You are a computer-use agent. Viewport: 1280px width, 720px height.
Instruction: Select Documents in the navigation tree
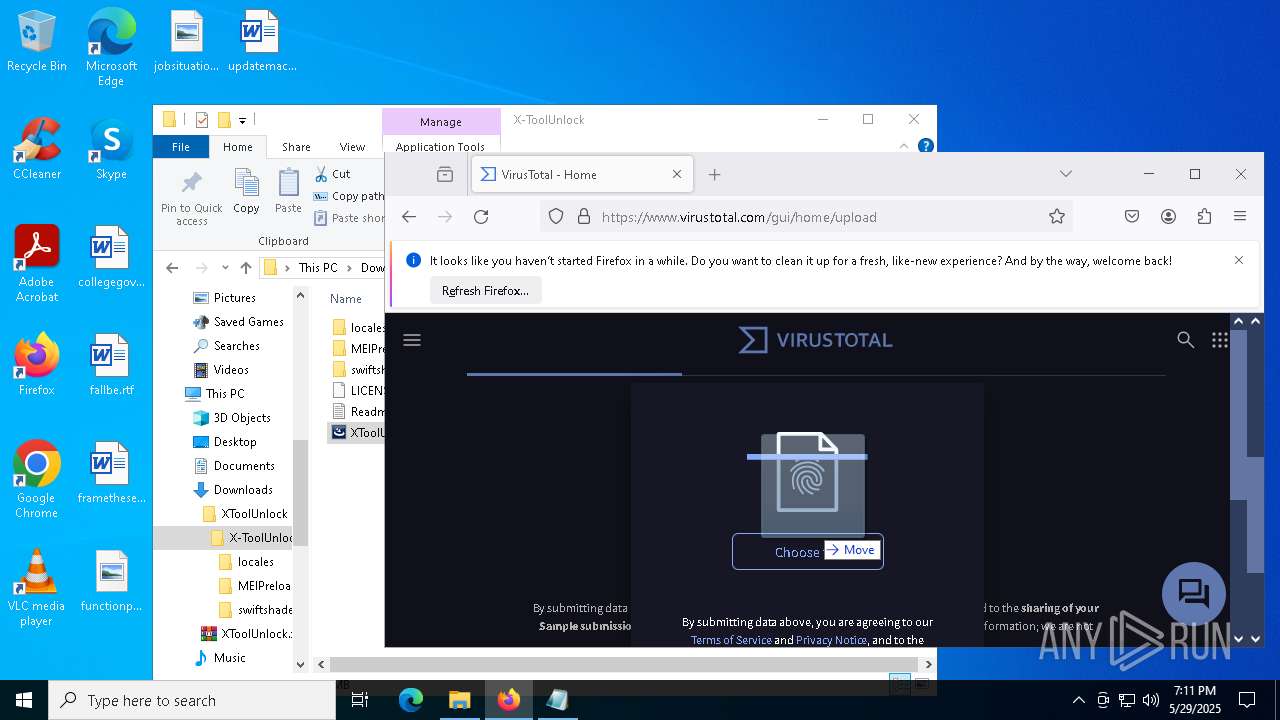point(244,466)
